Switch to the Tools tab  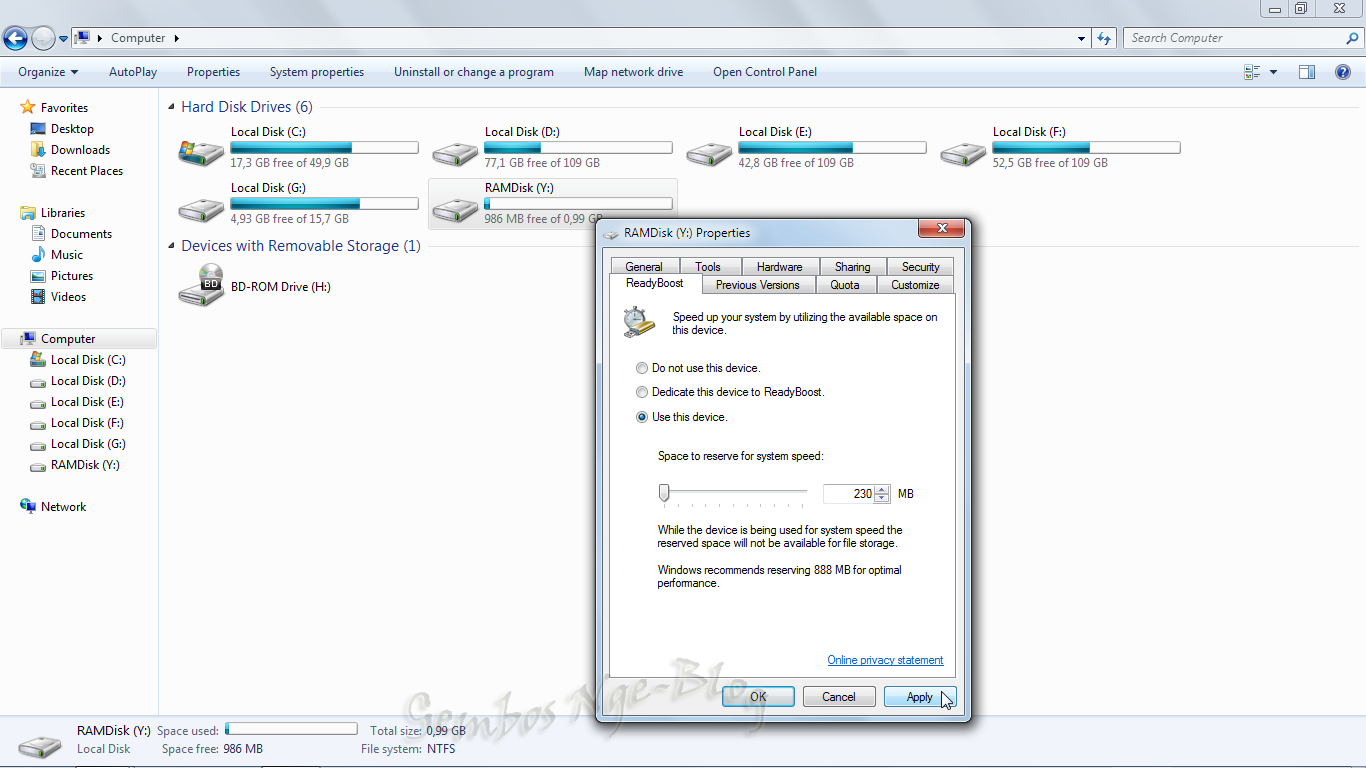pos(708,267)
